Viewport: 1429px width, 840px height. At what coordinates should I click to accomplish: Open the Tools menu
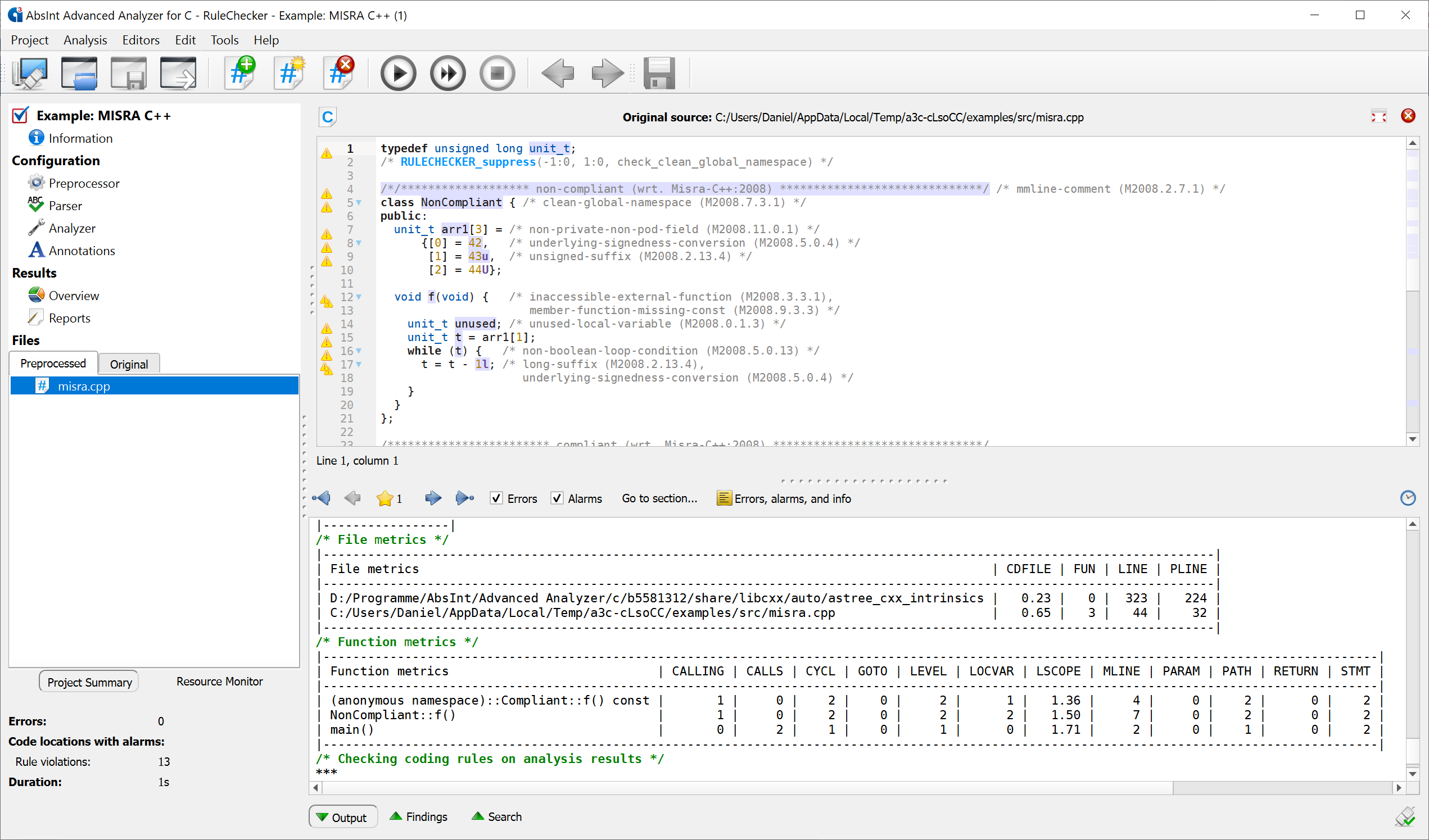tap(224, 40)
